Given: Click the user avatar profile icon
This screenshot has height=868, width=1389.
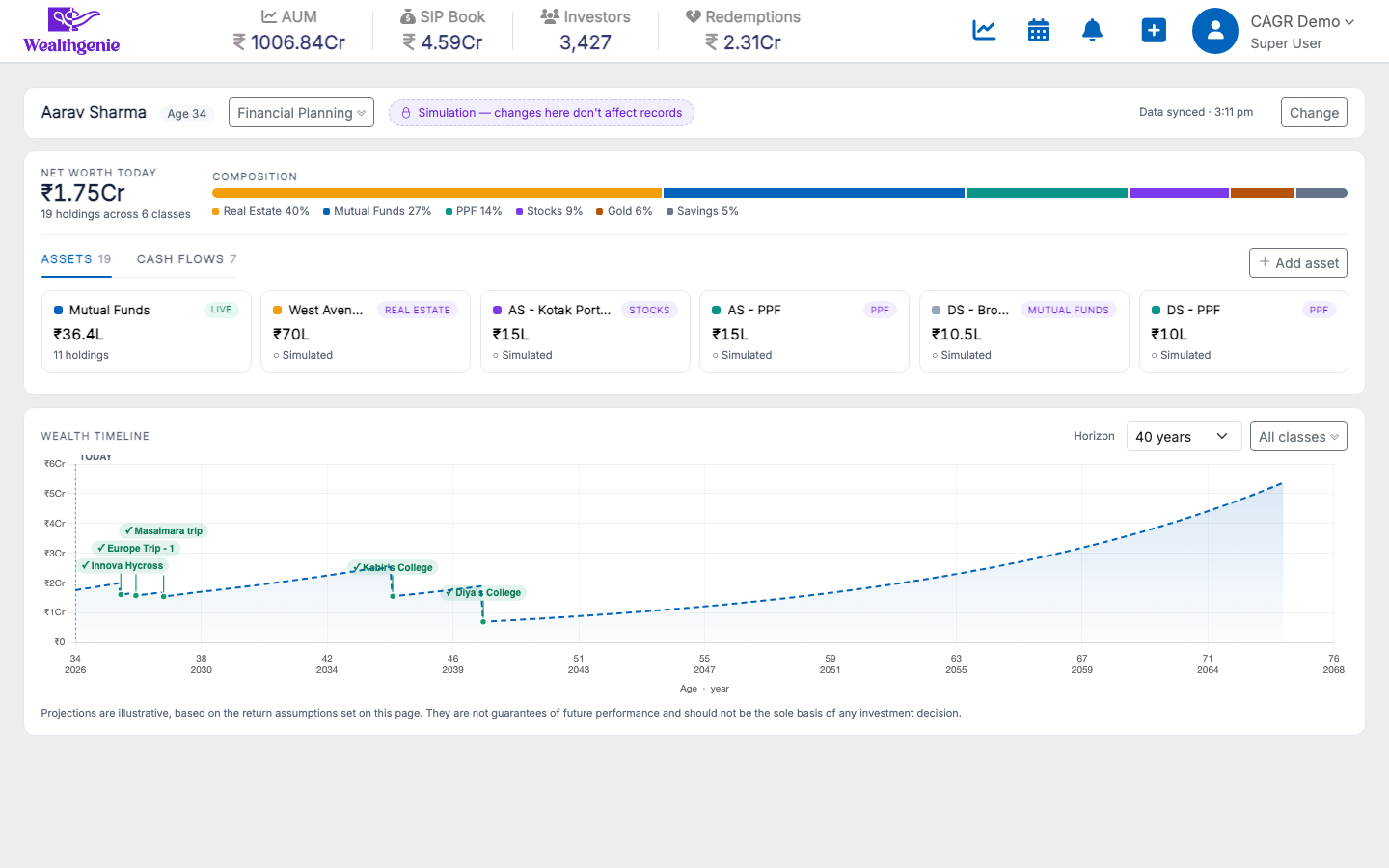Looking at the screenshot, I should point(1215,31).
